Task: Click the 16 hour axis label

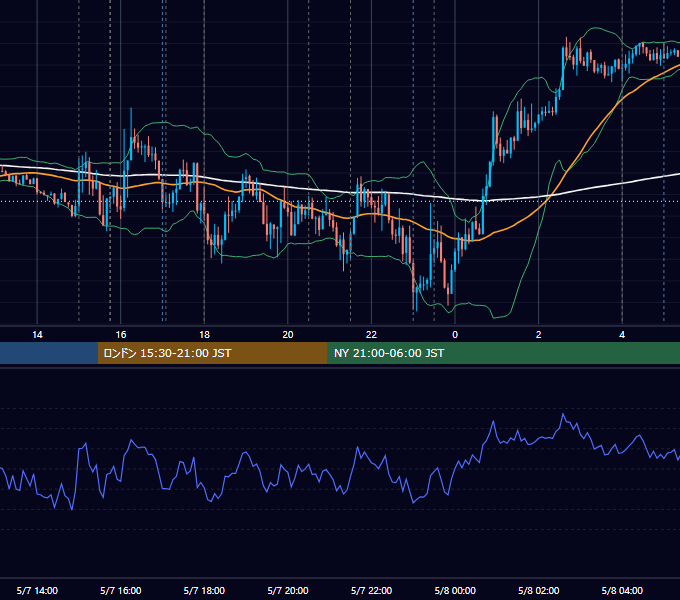Action: 121,335
